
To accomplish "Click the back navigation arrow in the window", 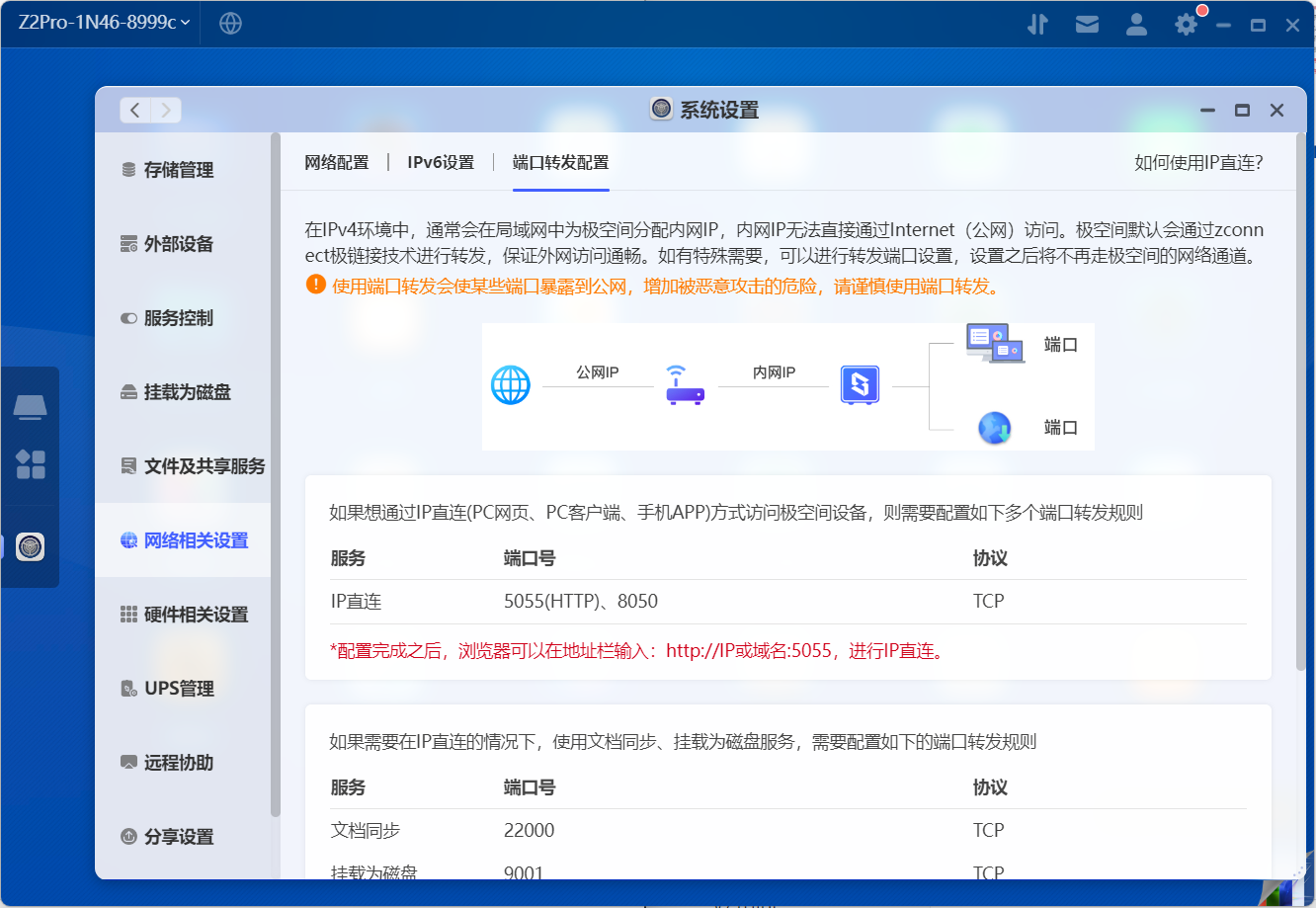I will click(x=134, y=110).
